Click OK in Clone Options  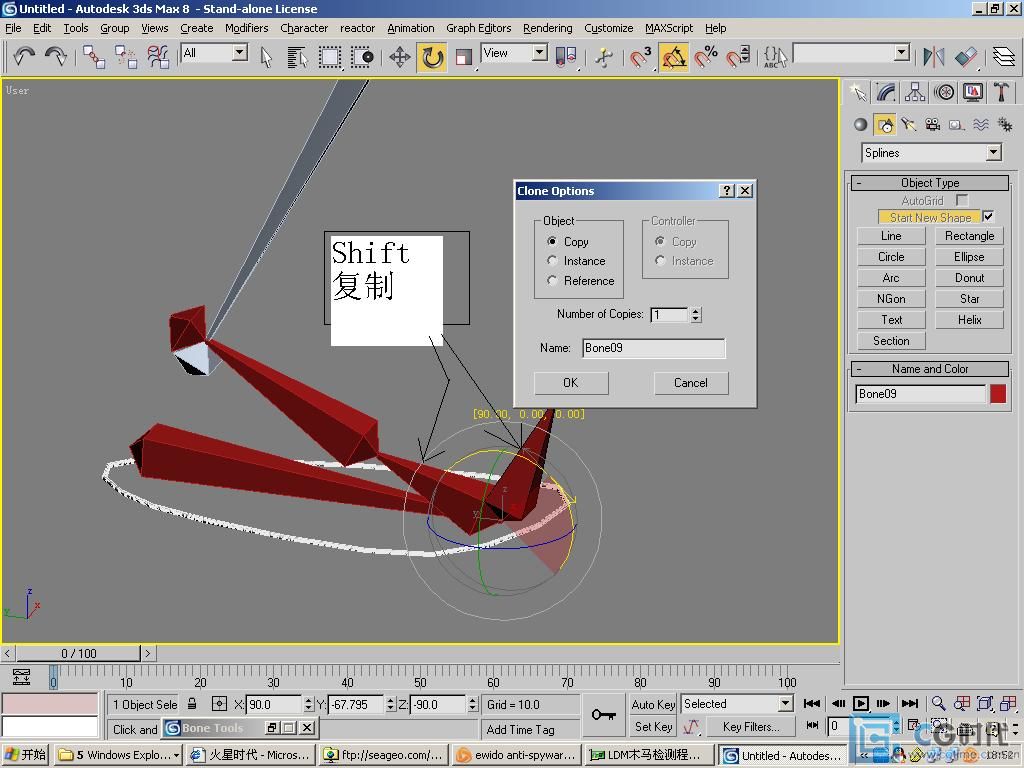tap(571, 383)
